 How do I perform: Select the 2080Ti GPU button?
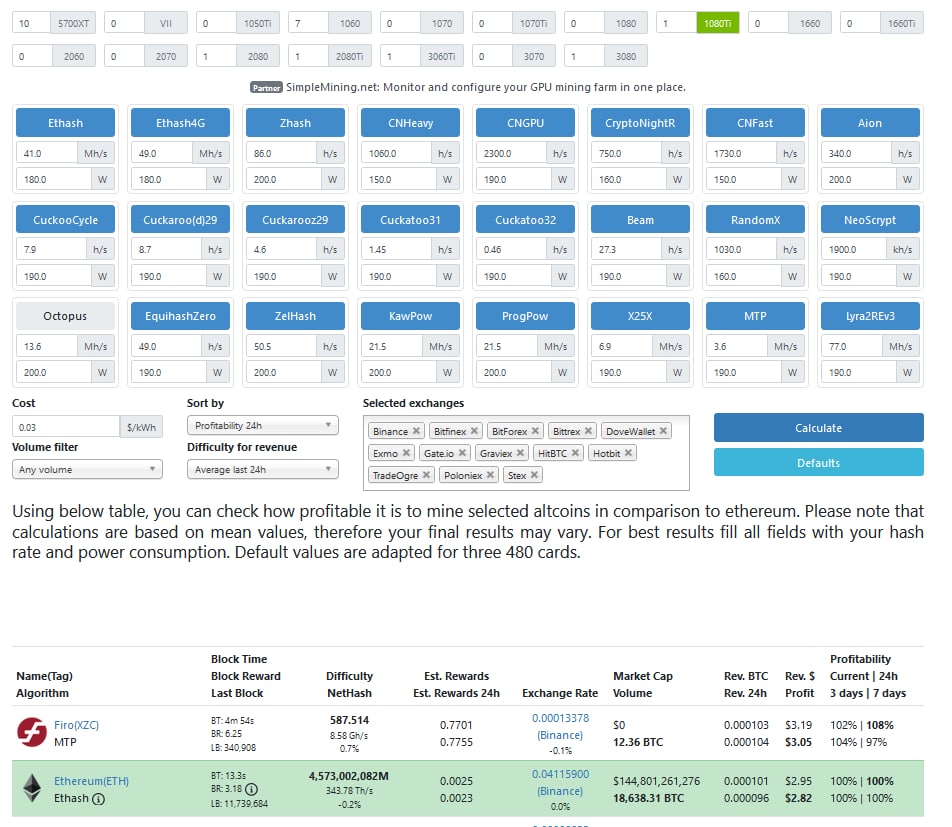pos(349,56)
